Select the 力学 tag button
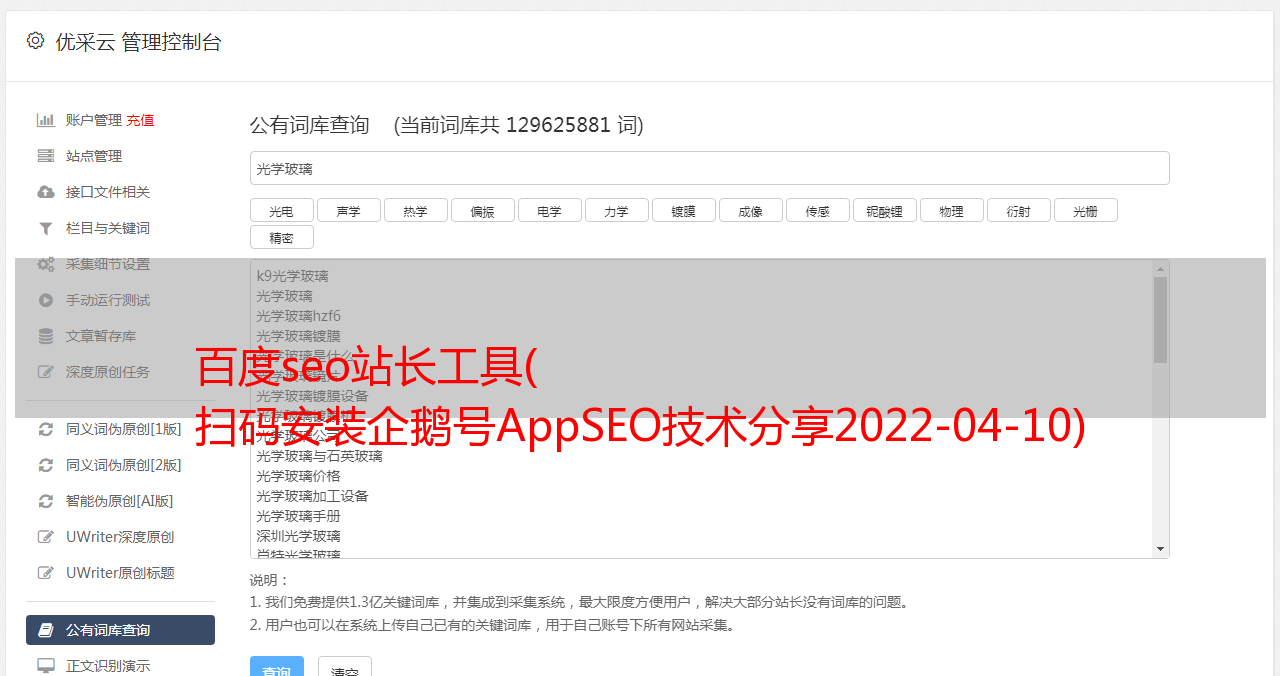1280x676 pixels. [x=616, y=210]
